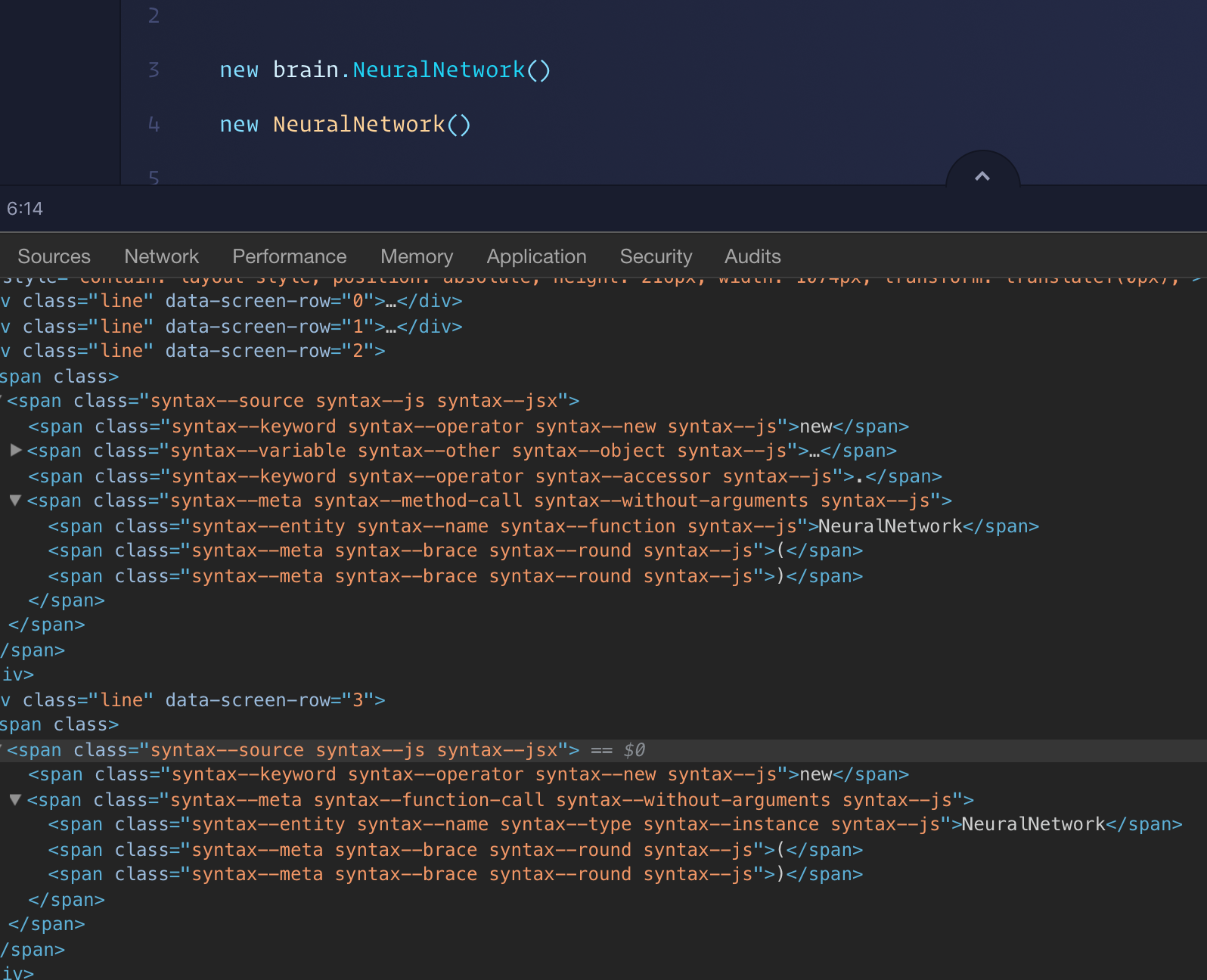Select first syntax--keyword syntax--new span in row 2
Image resolution: width=1207 pixels, height=980 pixels.
tap(469, 426)
